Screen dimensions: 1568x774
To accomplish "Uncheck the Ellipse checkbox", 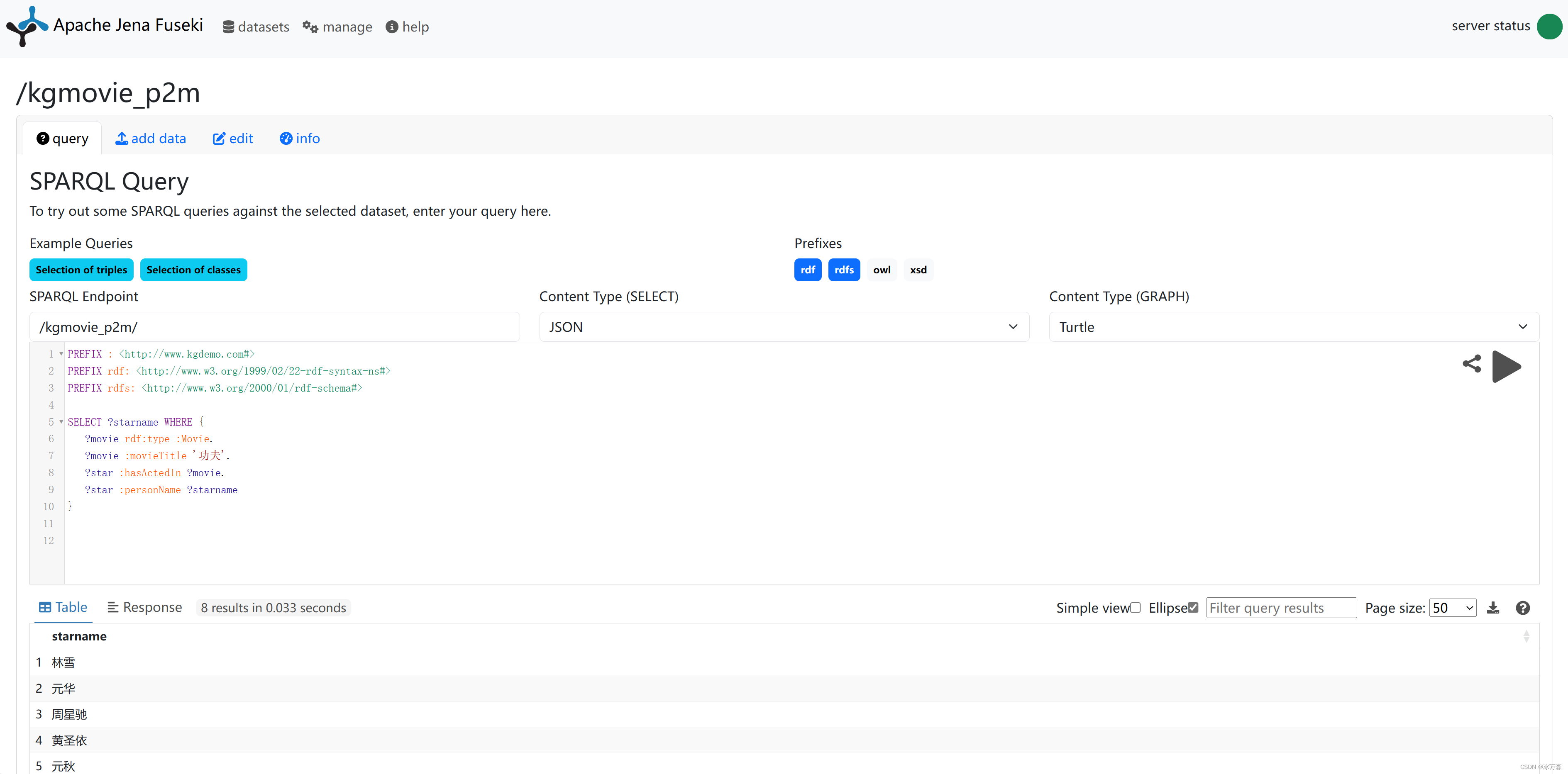I will point(1193,608).
